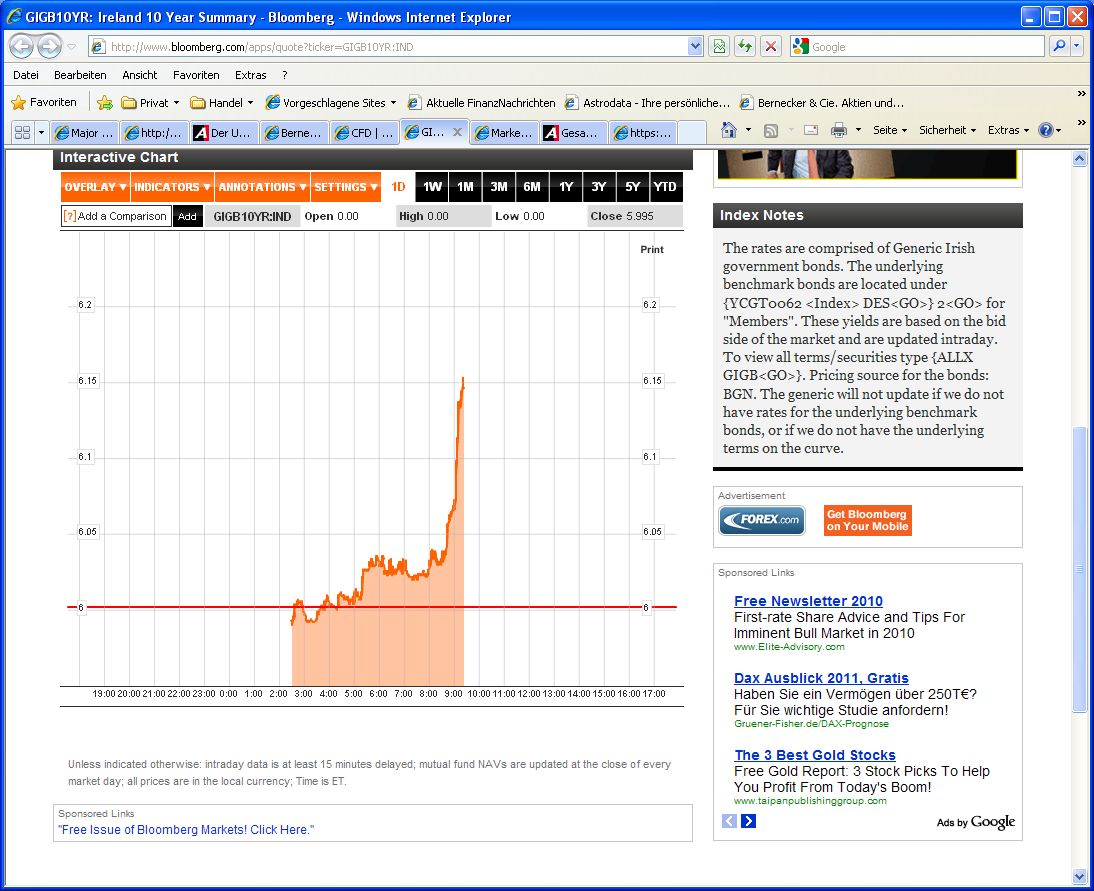Open the tab list dropdown arrow
Screen dimensions: 1094x891
41,132
